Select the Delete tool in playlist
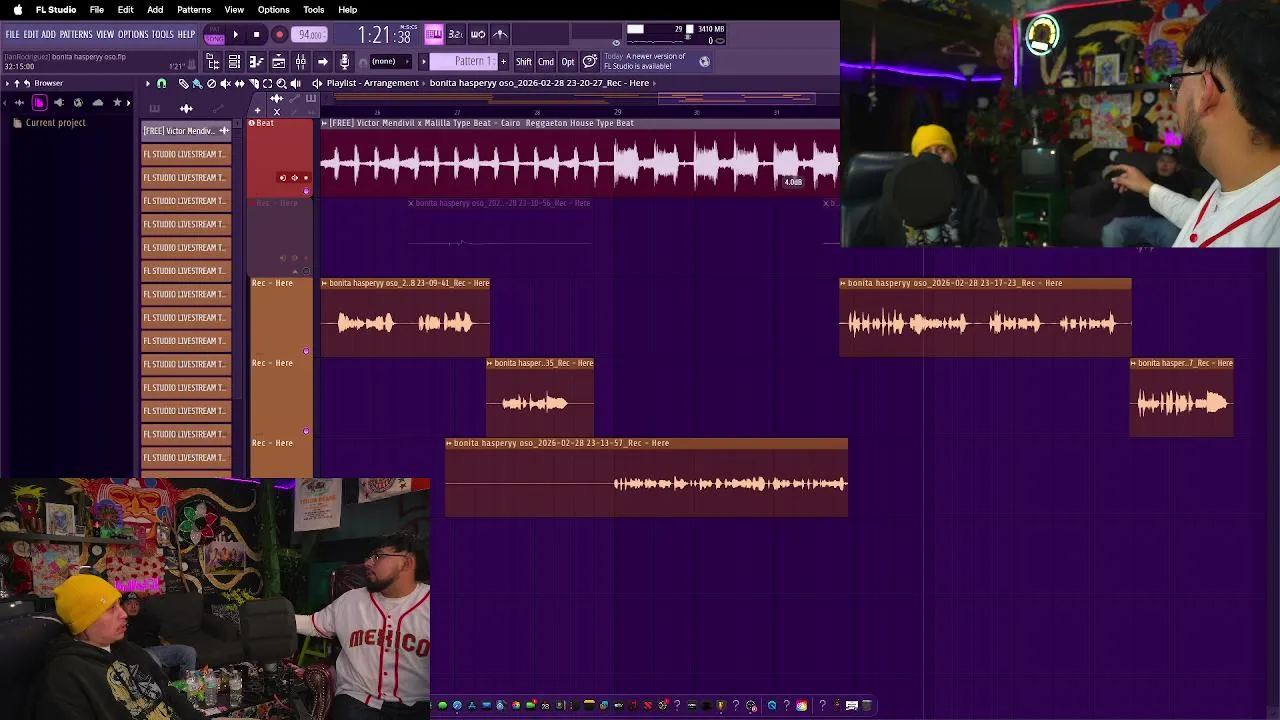The width and height of the screenshot is (1280, 720). coord(211,84)
